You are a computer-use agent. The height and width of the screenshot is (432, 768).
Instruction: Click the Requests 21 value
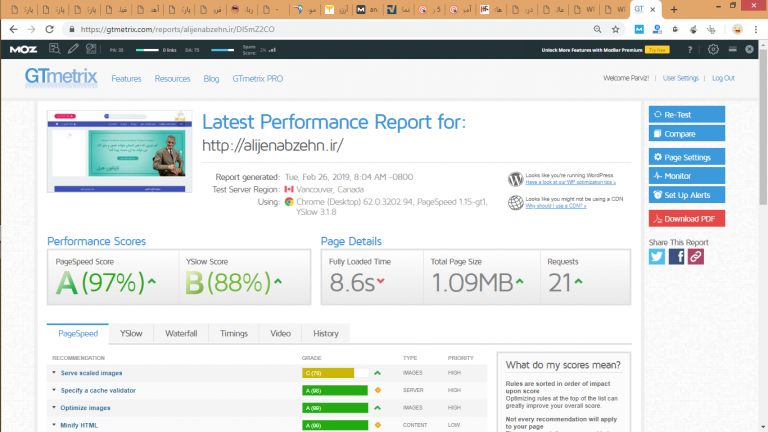click(560, 283)
